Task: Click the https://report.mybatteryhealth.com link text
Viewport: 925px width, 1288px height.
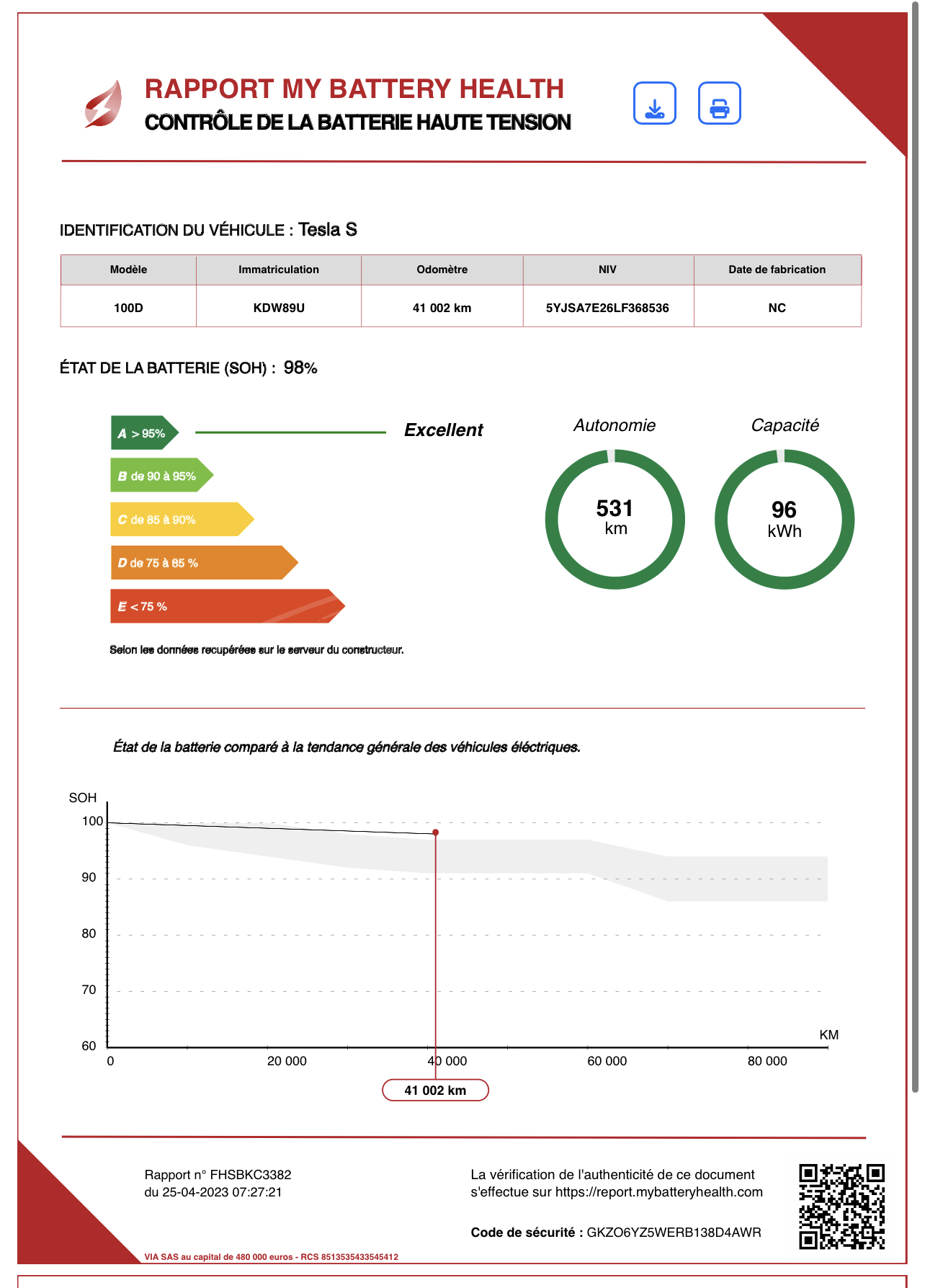Action: [x=658, y=1192]
